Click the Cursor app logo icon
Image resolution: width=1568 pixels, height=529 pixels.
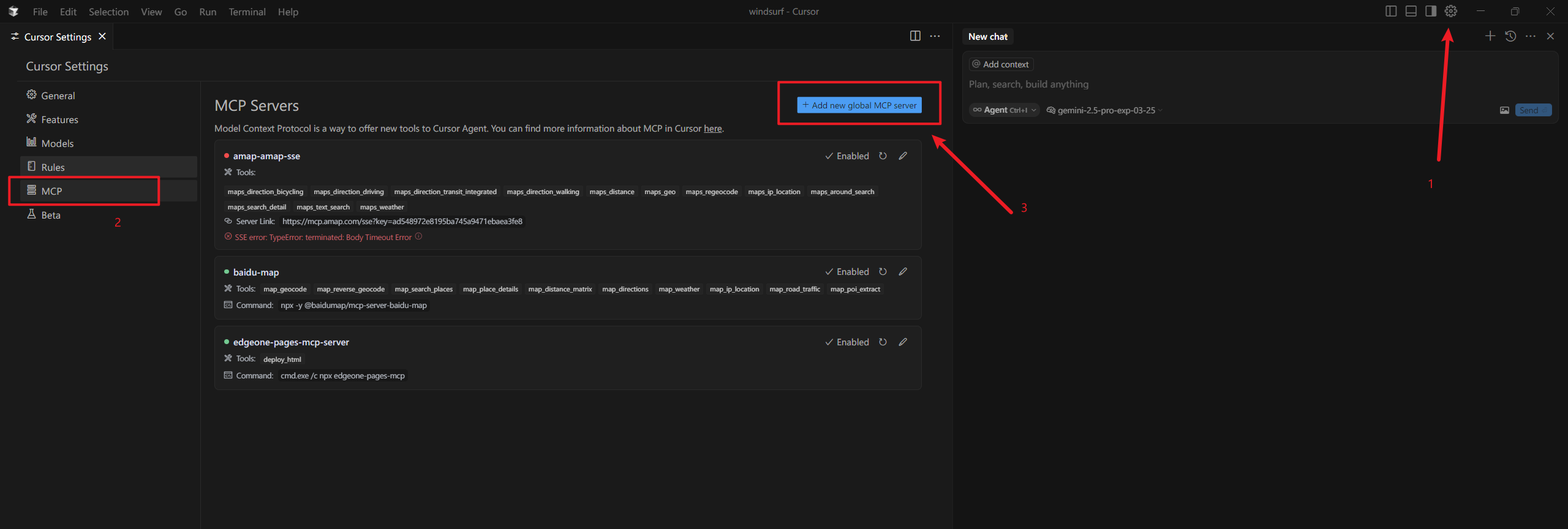13,11
